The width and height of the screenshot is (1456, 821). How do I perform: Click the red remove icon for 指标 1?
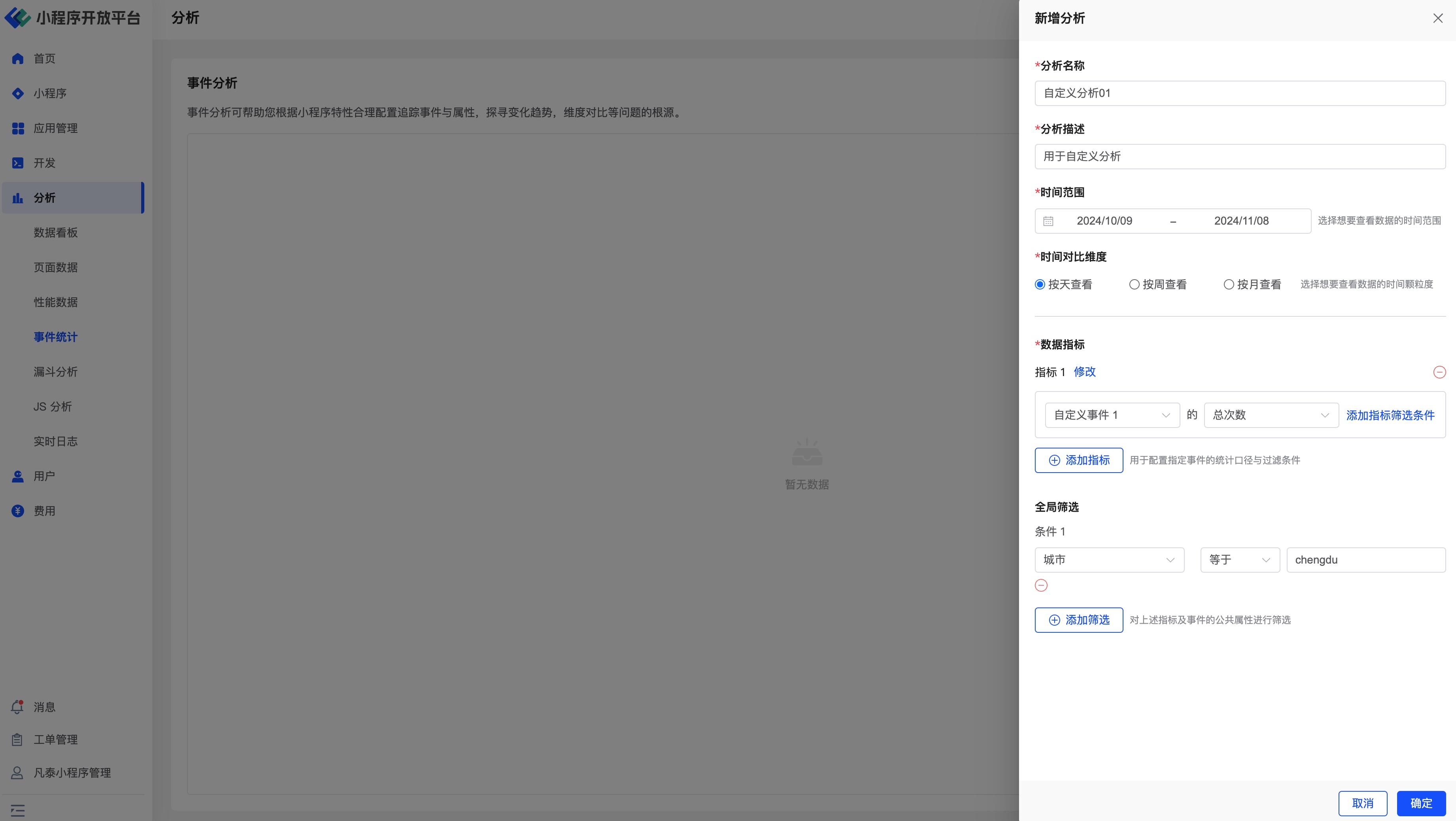coord(1439,372)
